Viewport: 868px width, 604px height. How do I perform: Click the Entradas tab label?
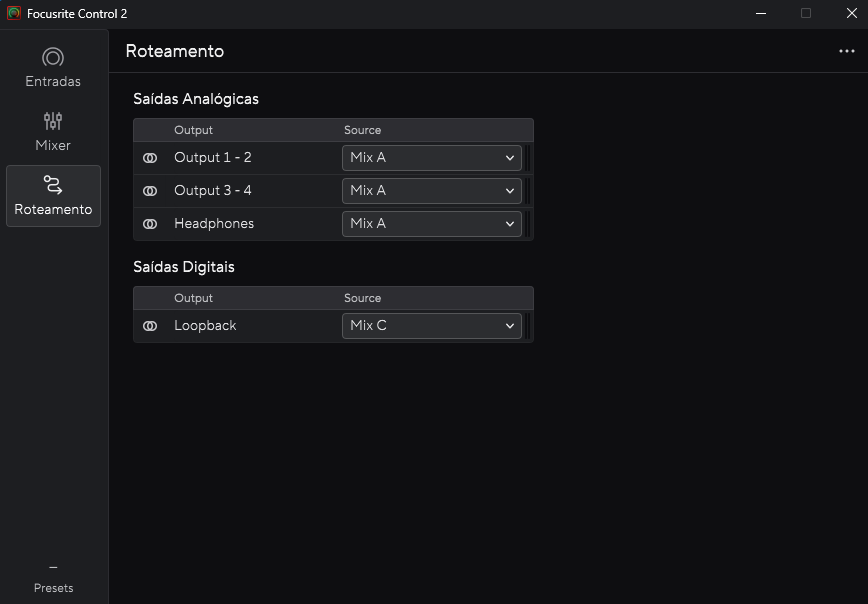[53, 81]
